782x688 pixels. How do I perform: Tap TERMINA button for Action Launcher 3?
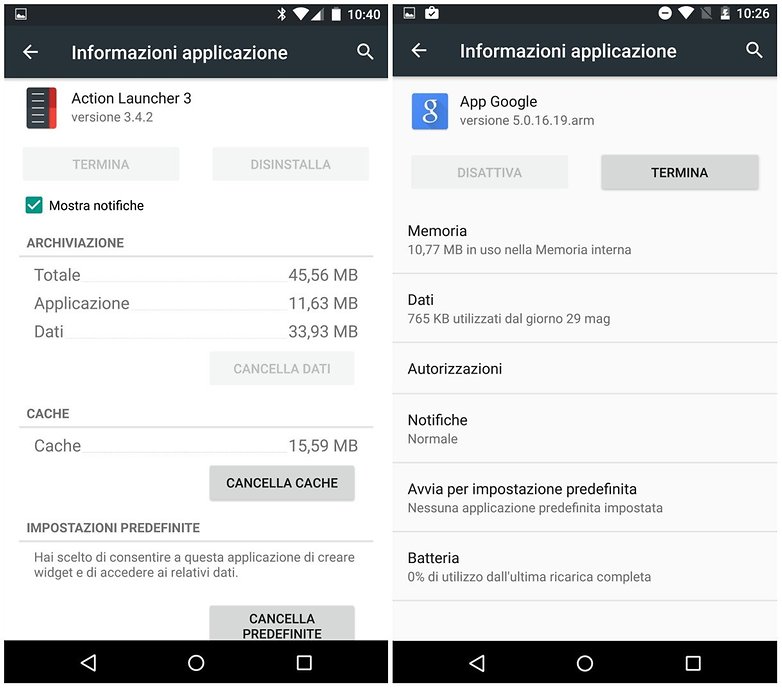point(101,164)
